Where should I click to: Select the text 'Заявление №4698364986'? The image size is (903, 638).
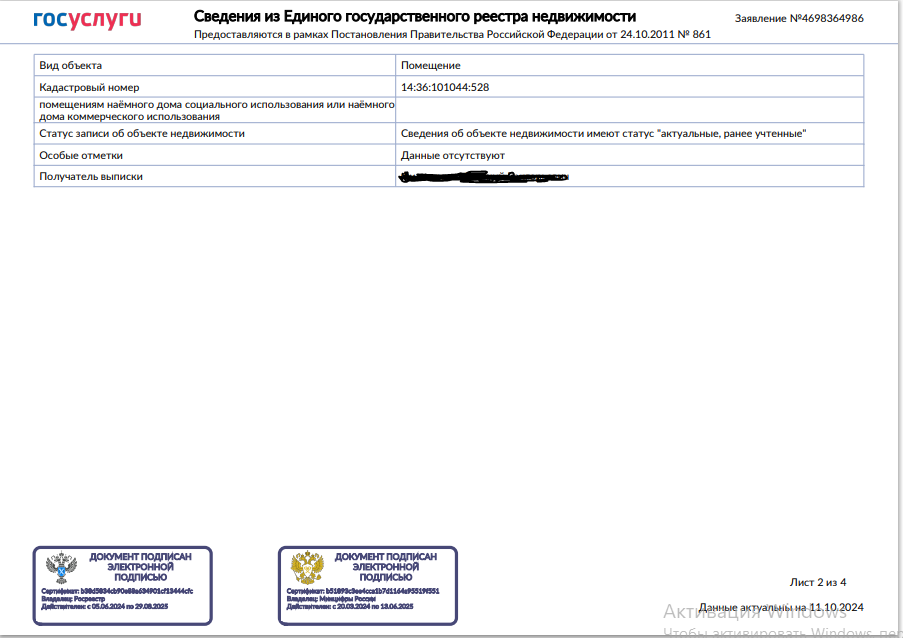click(799, 18)
